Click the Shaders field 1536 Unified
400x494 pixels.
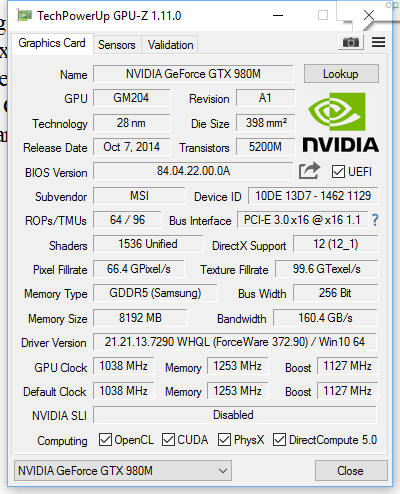click(x=148, y=244)
